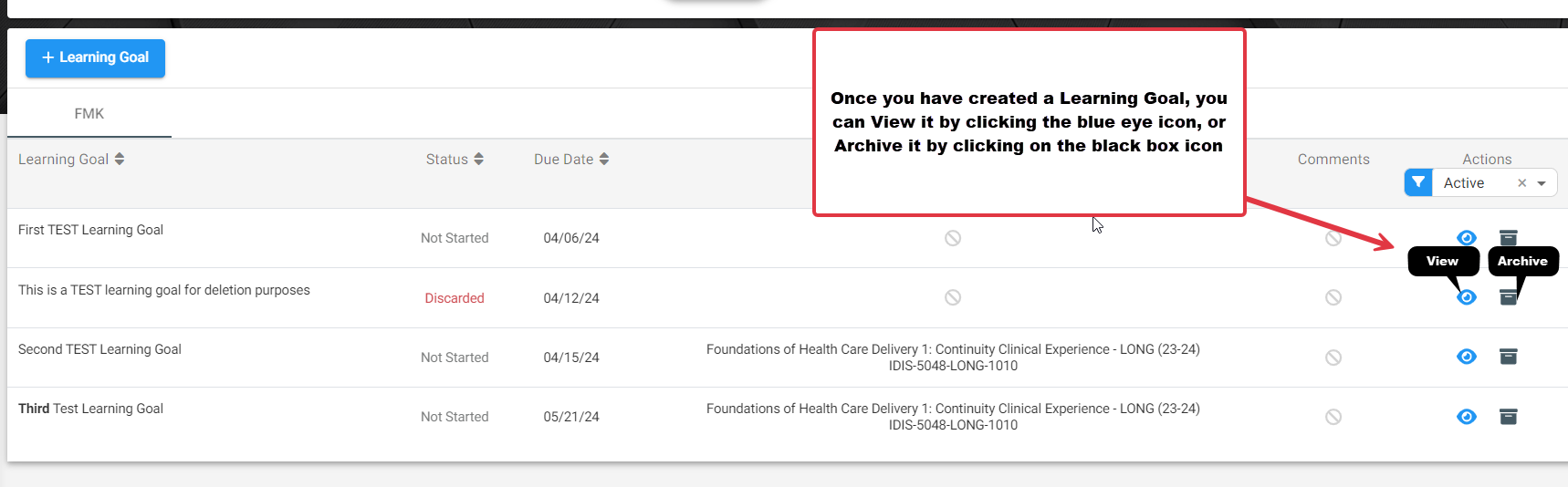Click the comments icon for First TEST Learning Goal
The image size is (1568, 487).
[x=1333, y=238]
